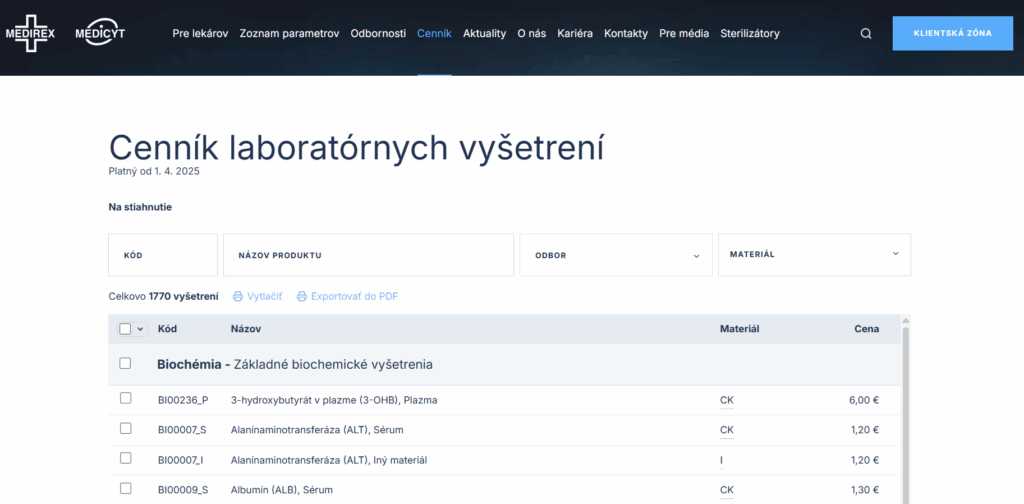The image size is (1024, 504).
Task: Click the CK material link for BI00236_P
Action: click(727, 400)
